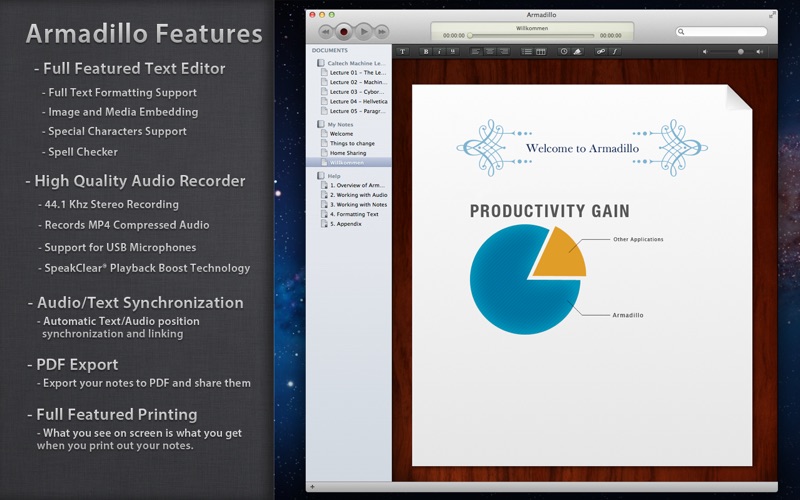Screen dimensions: 800x500
Task: Click the remaining time 00:00:00 on right
Action: pyautogui.click(x=610, y=36)
